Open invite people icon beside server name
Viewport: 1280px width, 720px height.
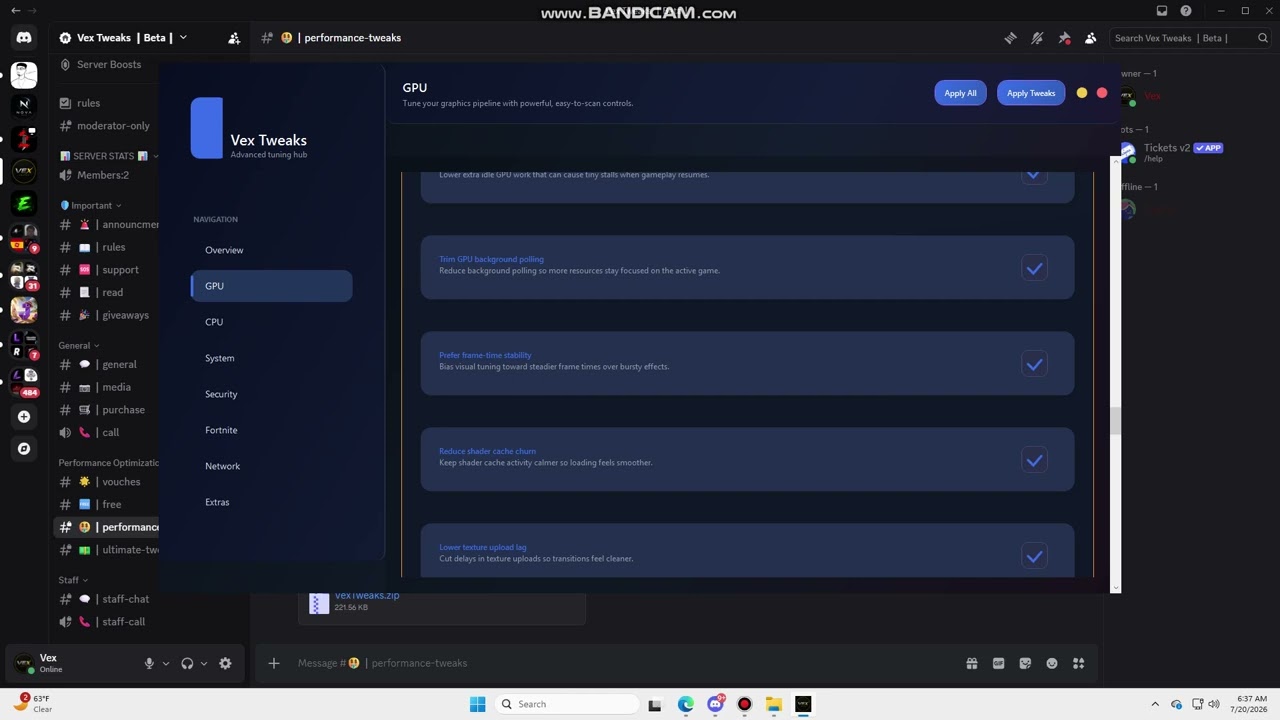coord(234,38)
